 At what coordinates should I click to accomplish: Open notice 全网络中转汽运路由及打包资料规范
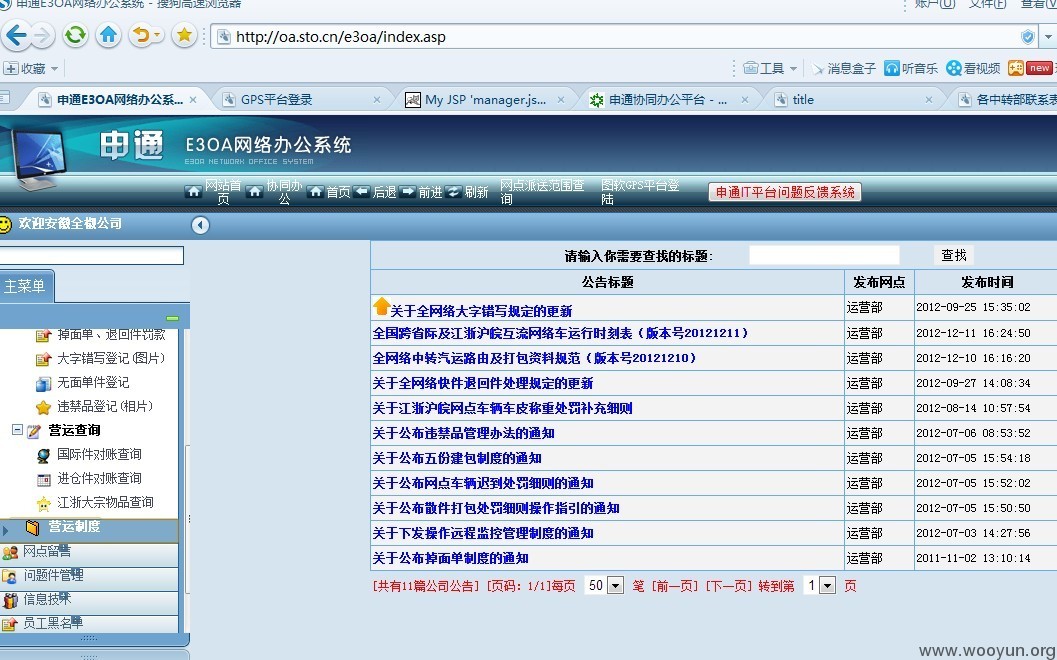pyautogui.click(x=534, y=358)
